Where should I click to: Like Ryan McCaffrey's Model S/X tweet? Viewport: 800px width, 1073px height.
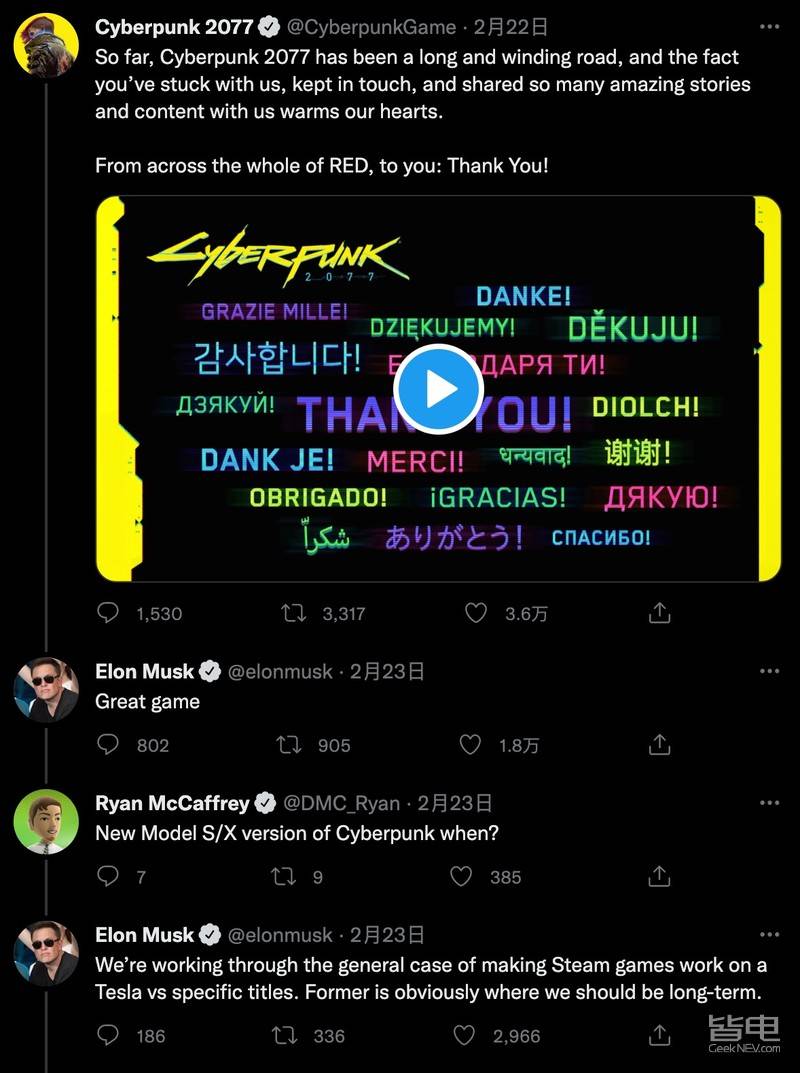click(x=461, y=876)
